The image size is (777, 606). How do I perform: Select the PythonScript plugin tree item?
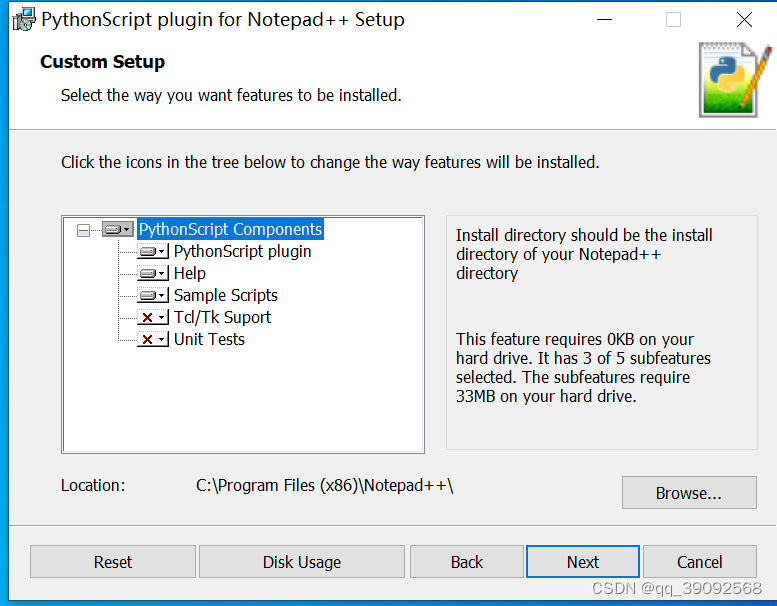point(242,252)
